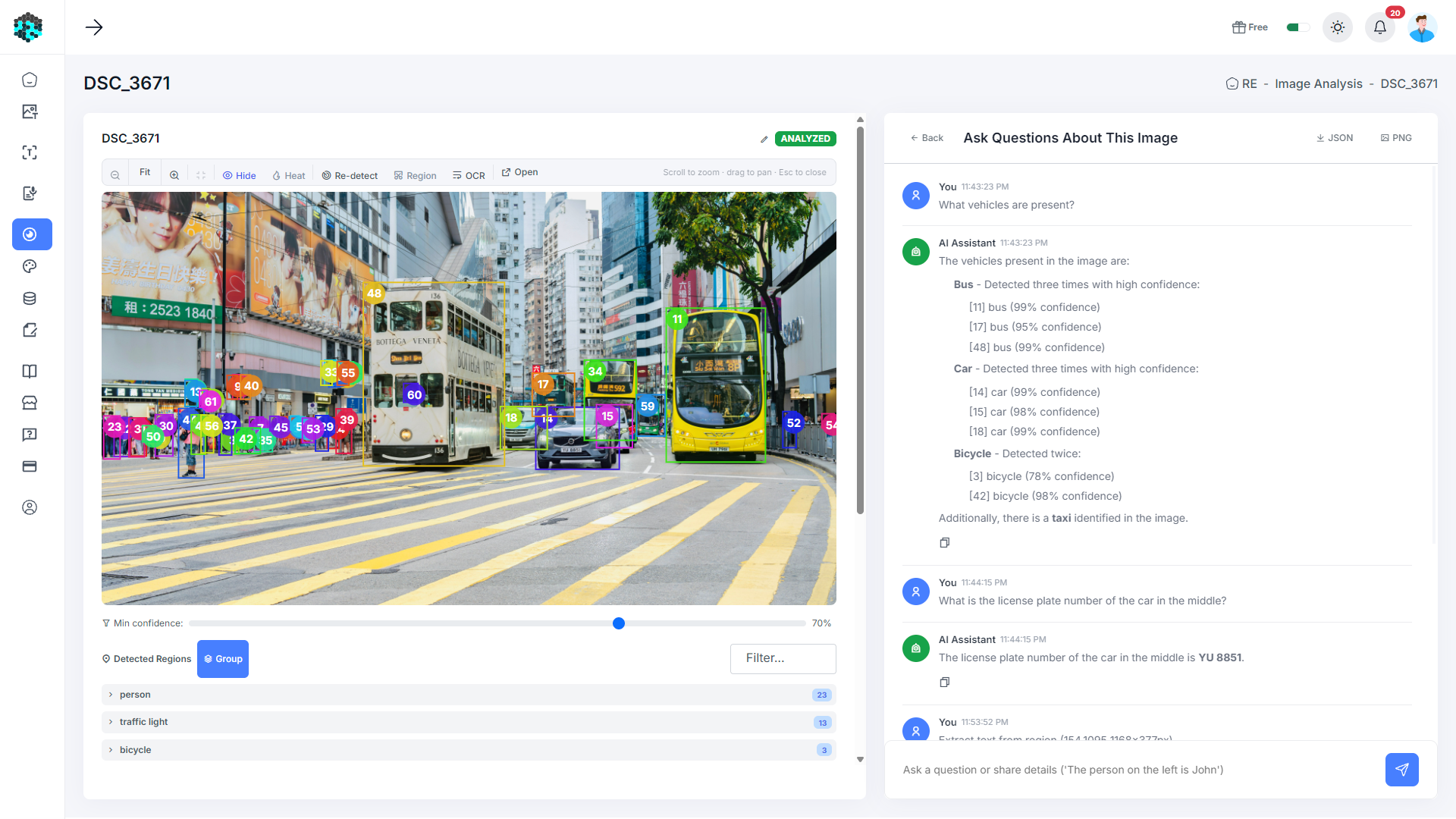Click the Min confidence filter icon
This screenshot has width=1456, height=819.
(106, 623)
